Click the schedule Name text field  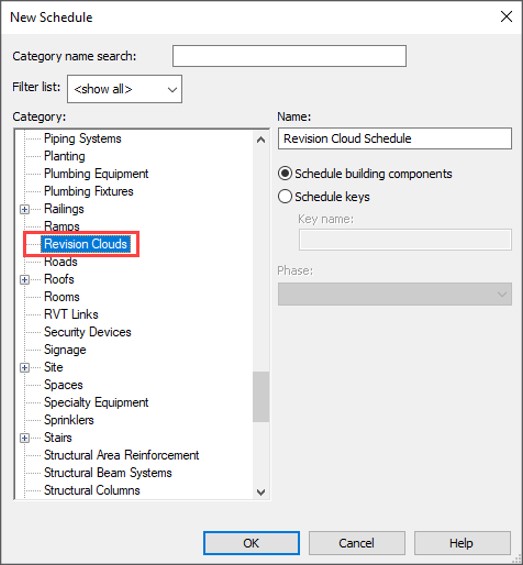(x=395, y=138)
